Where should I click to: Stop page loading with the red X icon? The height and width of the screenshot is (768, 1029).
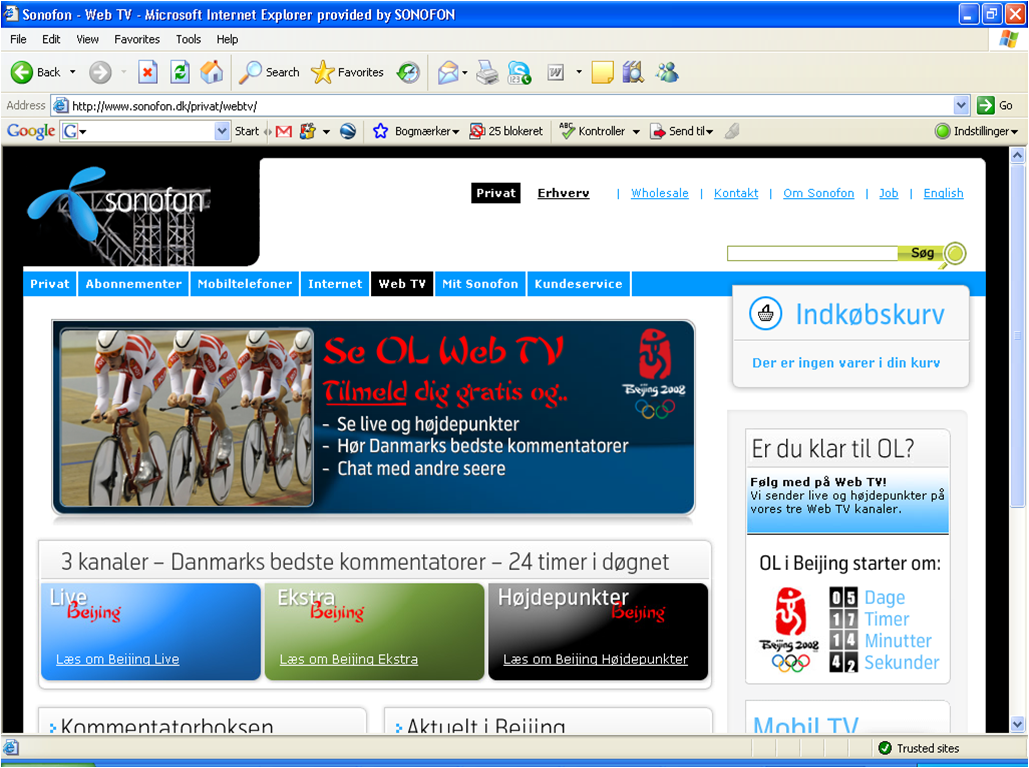148,72
